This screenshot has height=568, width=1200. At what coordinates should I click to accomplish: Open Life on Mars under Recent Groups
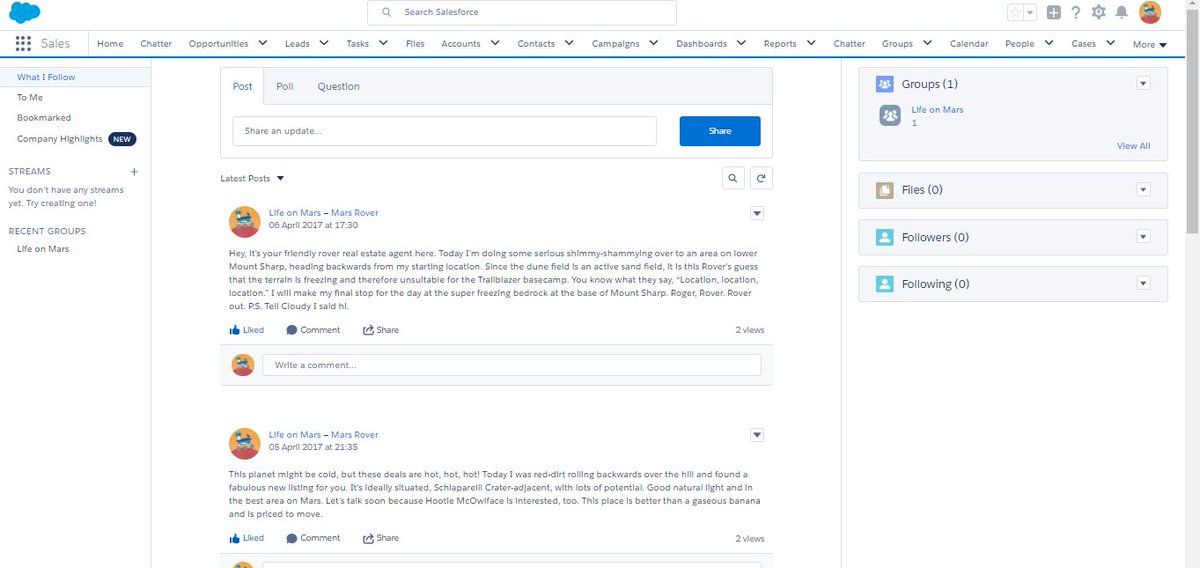[43, 249]
